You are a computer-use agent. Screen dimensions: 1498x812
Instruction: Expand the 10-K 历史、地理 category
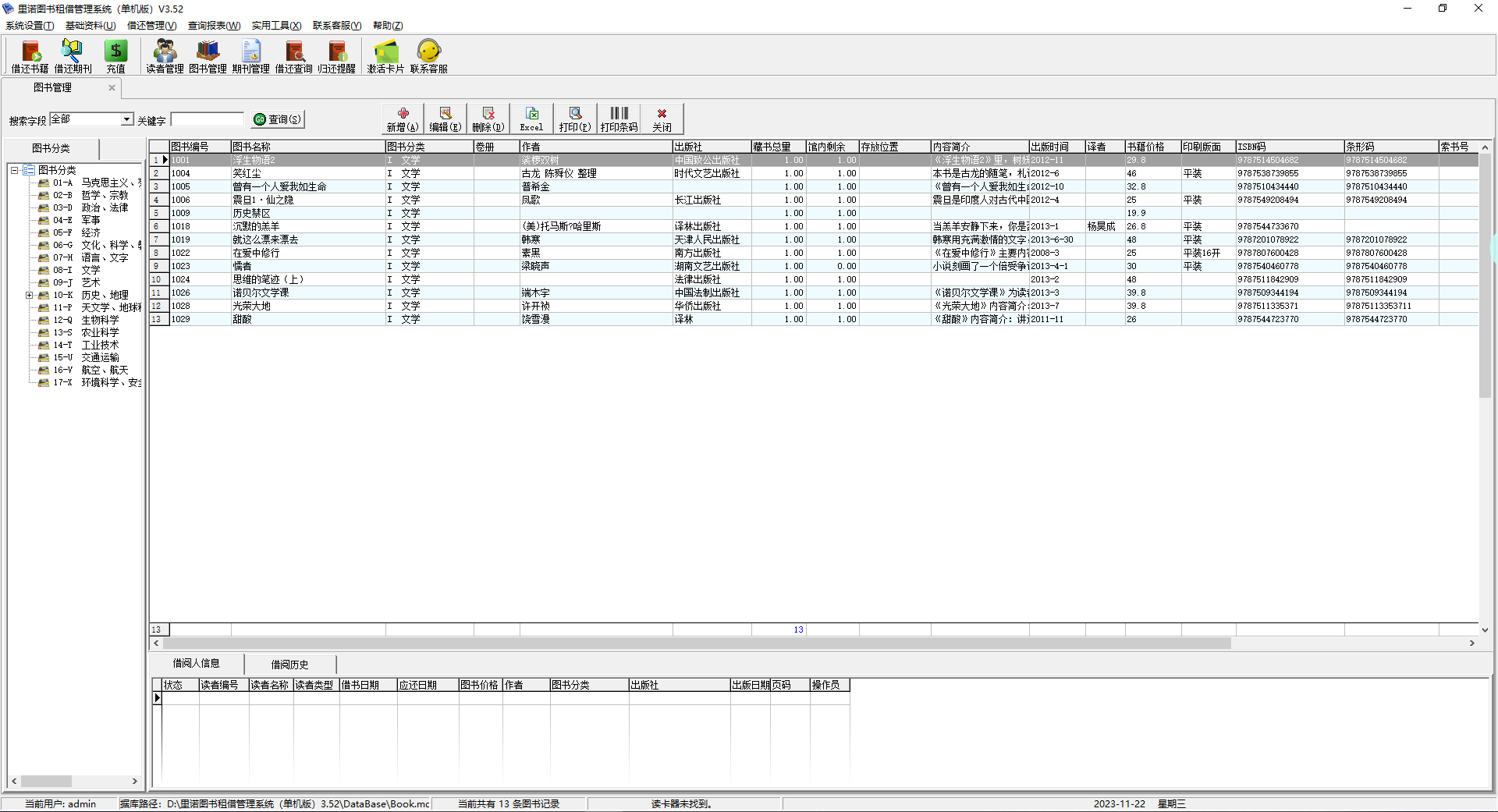pyautogui.click(x=30, y=295)
